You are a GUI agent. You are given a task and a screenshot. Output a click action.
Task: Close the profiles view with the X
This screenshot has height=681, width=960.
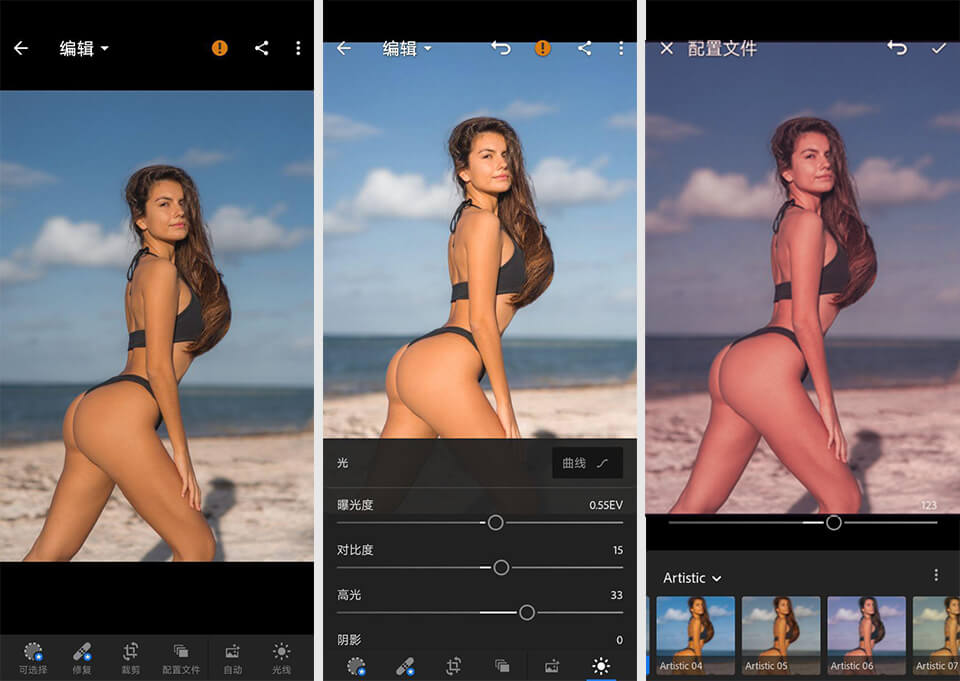665,48
